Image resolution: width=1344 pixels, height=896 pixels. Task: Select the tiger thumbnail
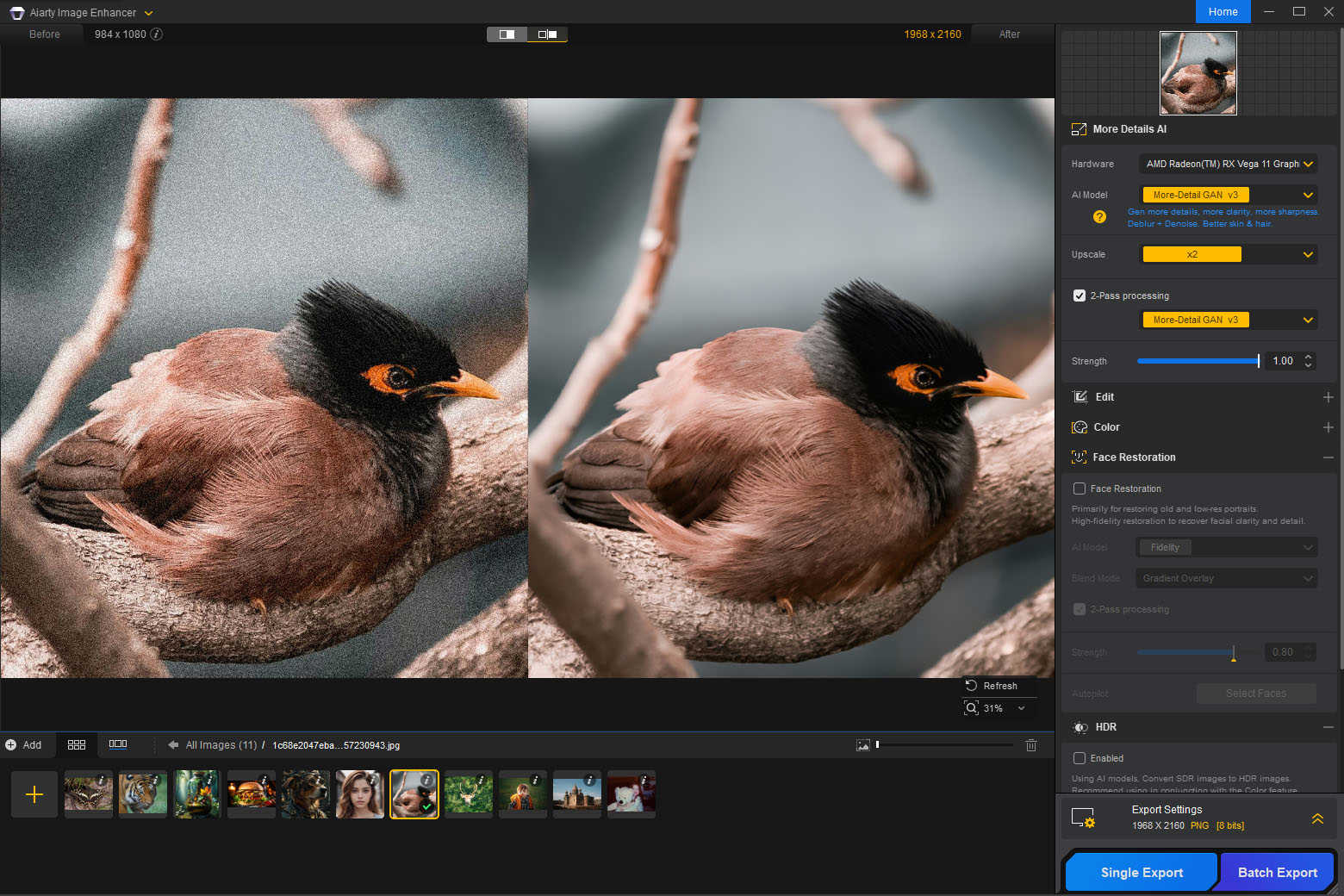(143, 794)
